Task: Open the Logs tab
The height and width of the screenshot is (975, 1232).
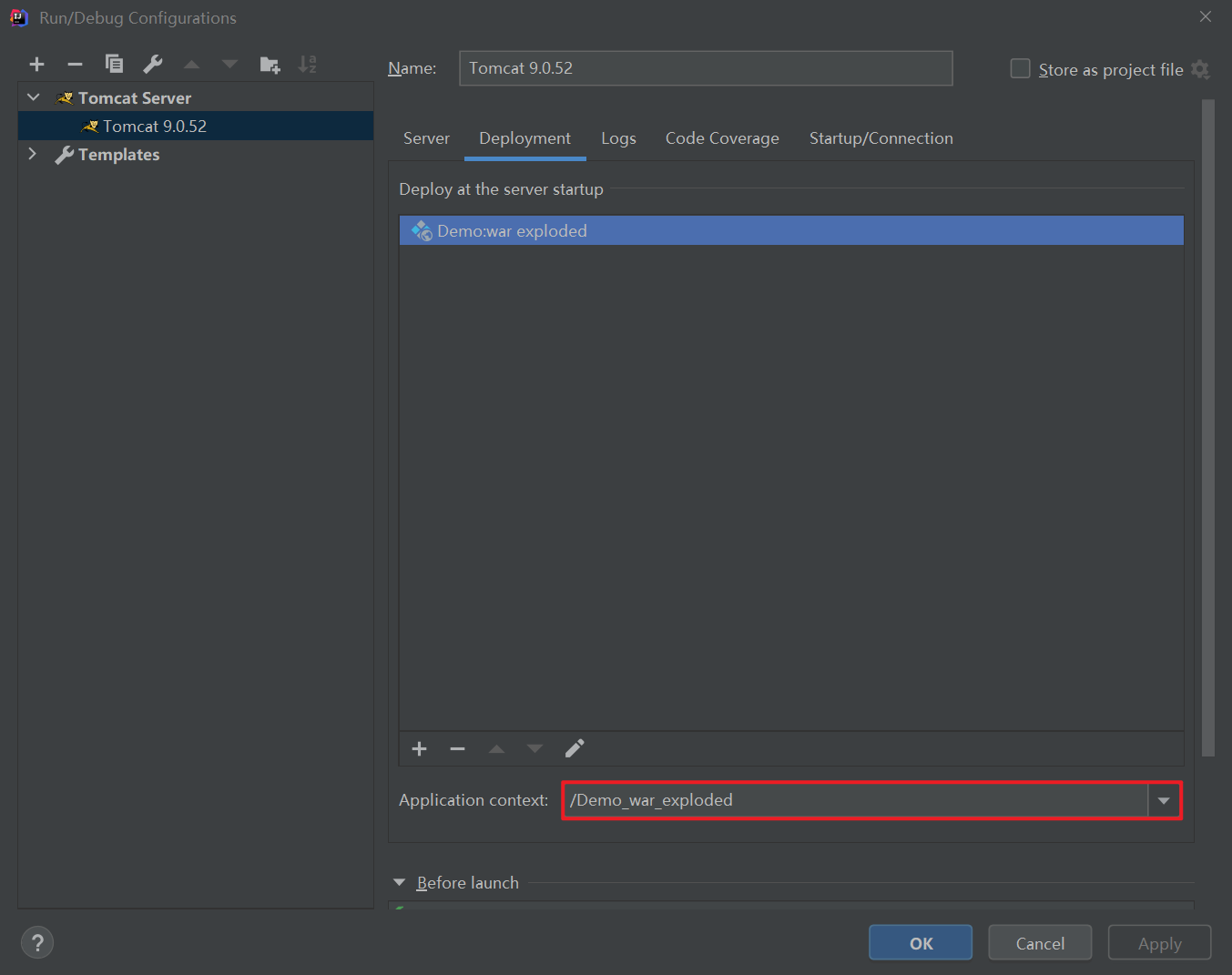Action: (x=618, y=138)
